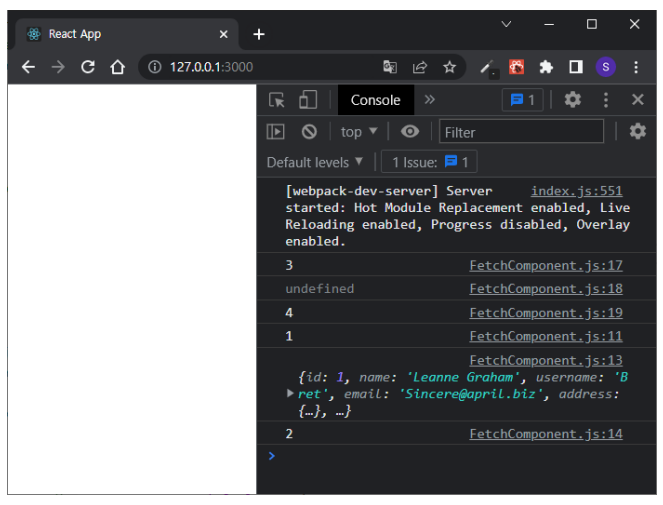Go forward to the next page

tap(58, 67)
